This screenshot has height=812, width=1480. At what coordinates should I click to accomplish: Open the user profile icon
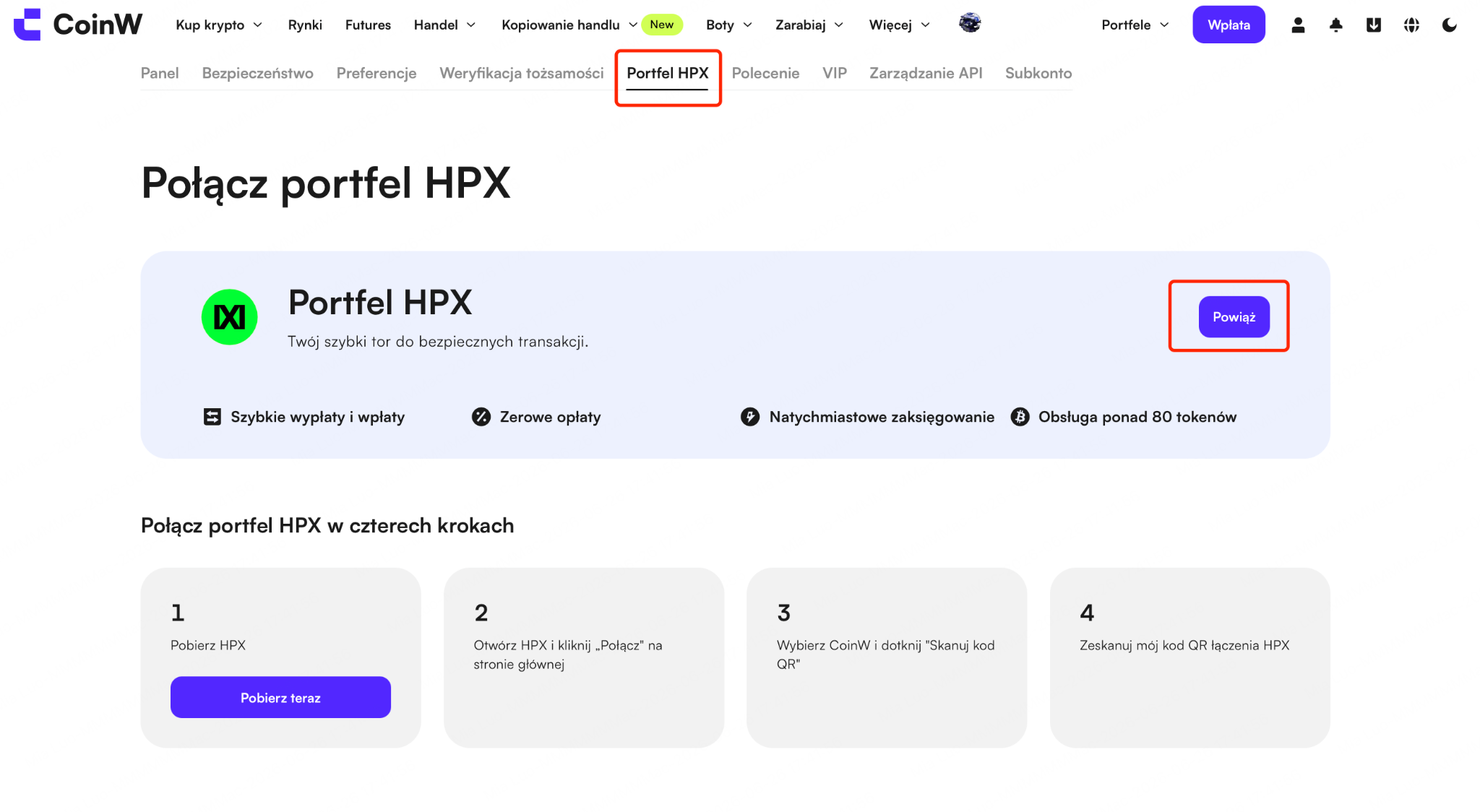[1298, 25]
